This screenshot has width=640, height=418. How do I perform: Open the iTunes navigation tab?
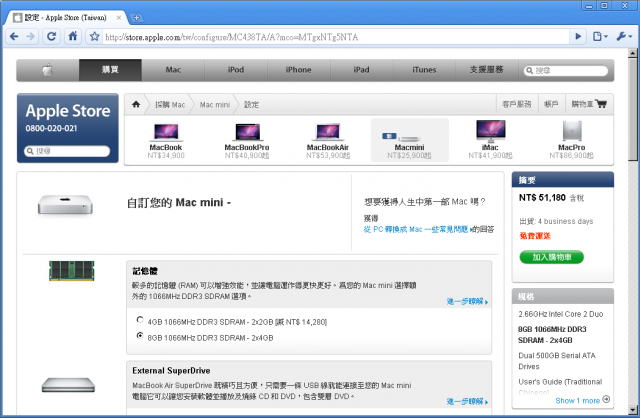pyautogui.click(x=424, y=70)
